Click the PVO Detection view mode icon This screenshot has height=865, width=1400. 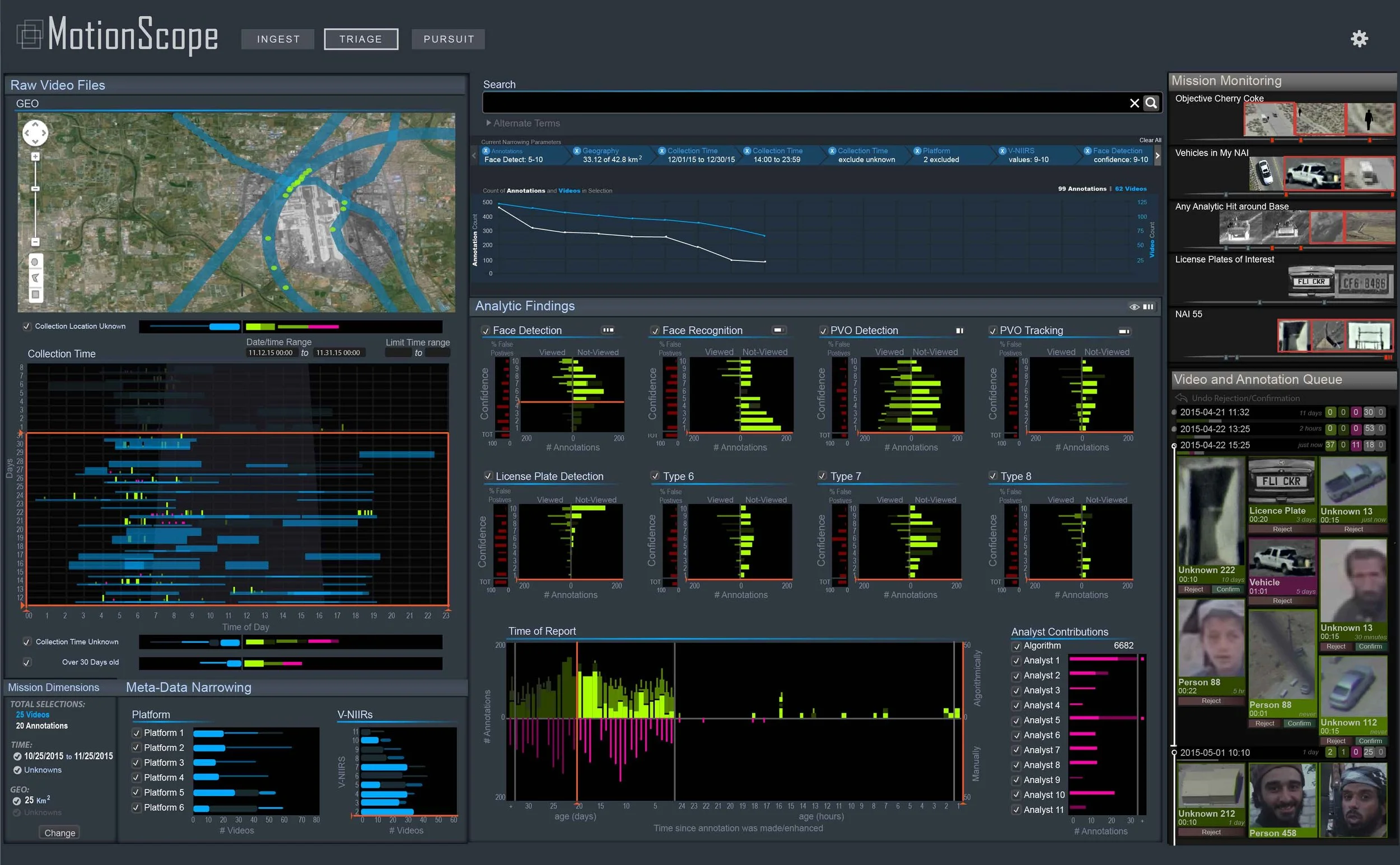(x=959, y=331)
